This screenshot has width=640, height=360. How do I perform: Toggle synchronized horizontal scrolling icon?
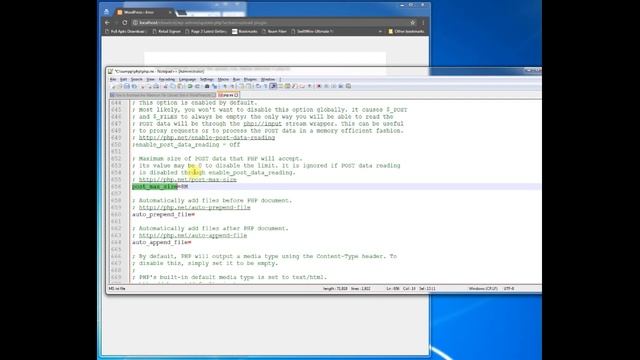point(249,86)
